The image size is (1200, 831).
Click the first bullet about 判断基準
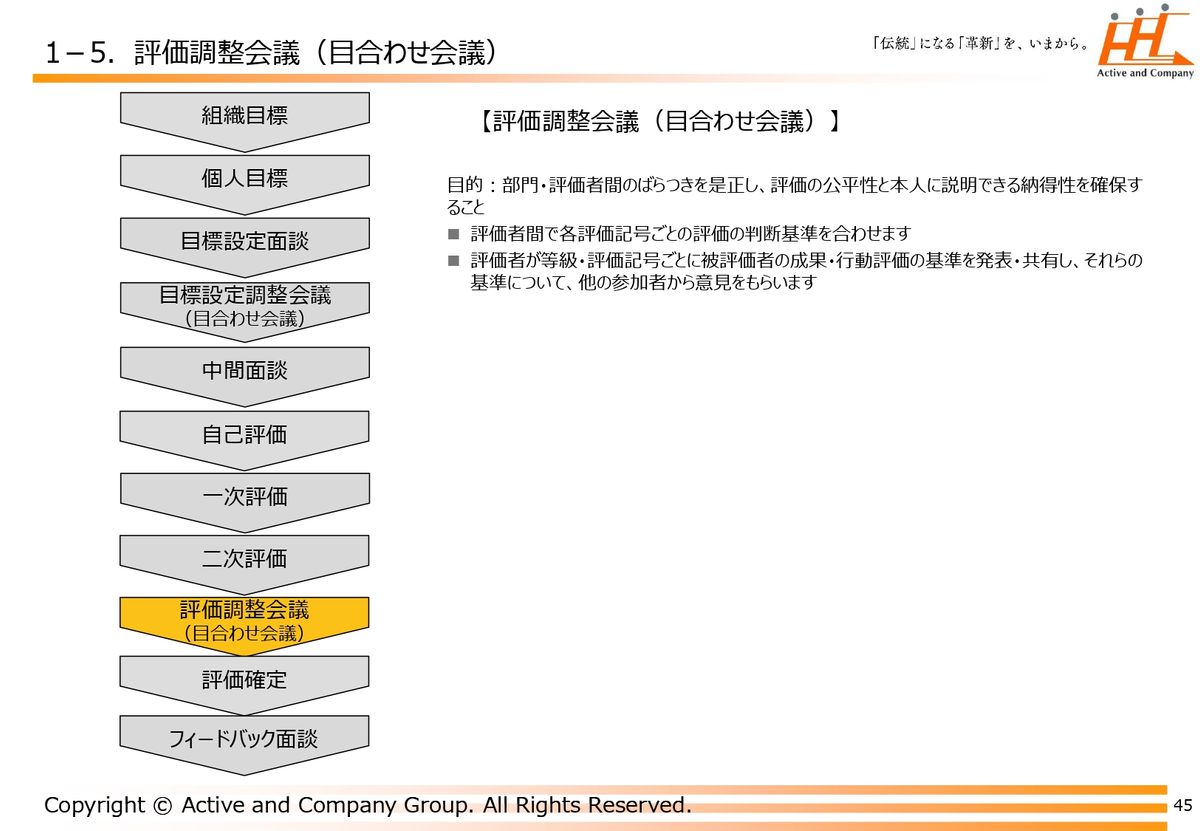(690, 234)
